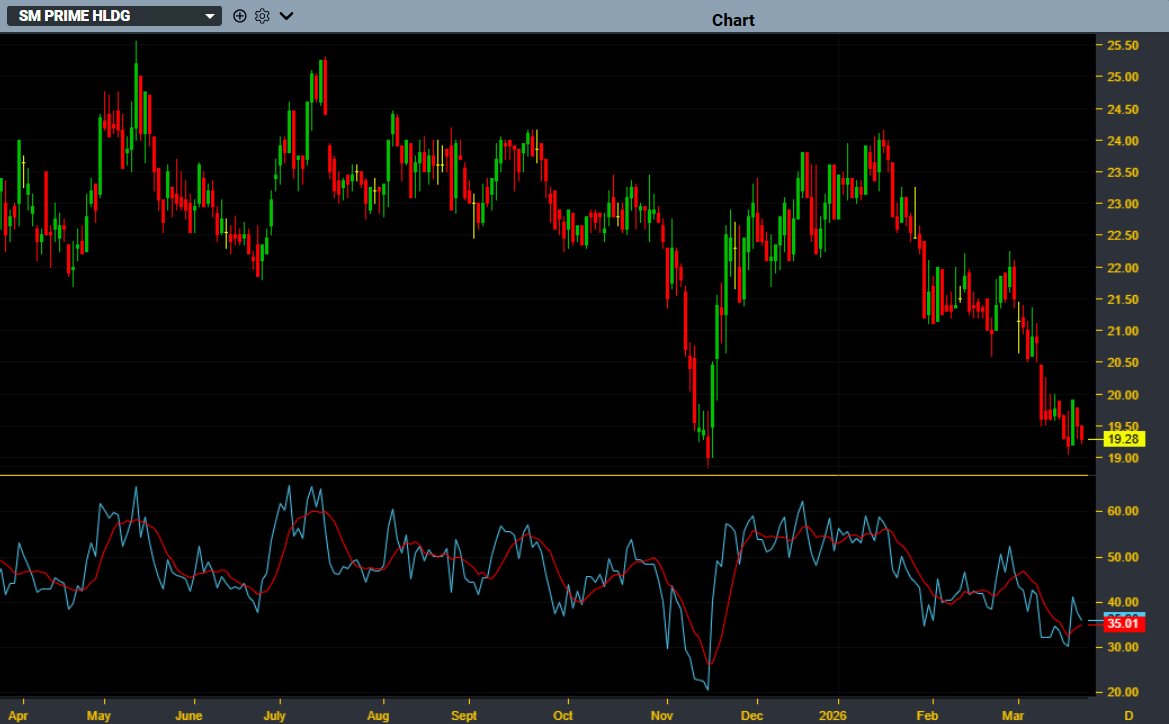Click the 2026 label on time axis
This screenshot has width=1169, height=724.
click(833, 716)
